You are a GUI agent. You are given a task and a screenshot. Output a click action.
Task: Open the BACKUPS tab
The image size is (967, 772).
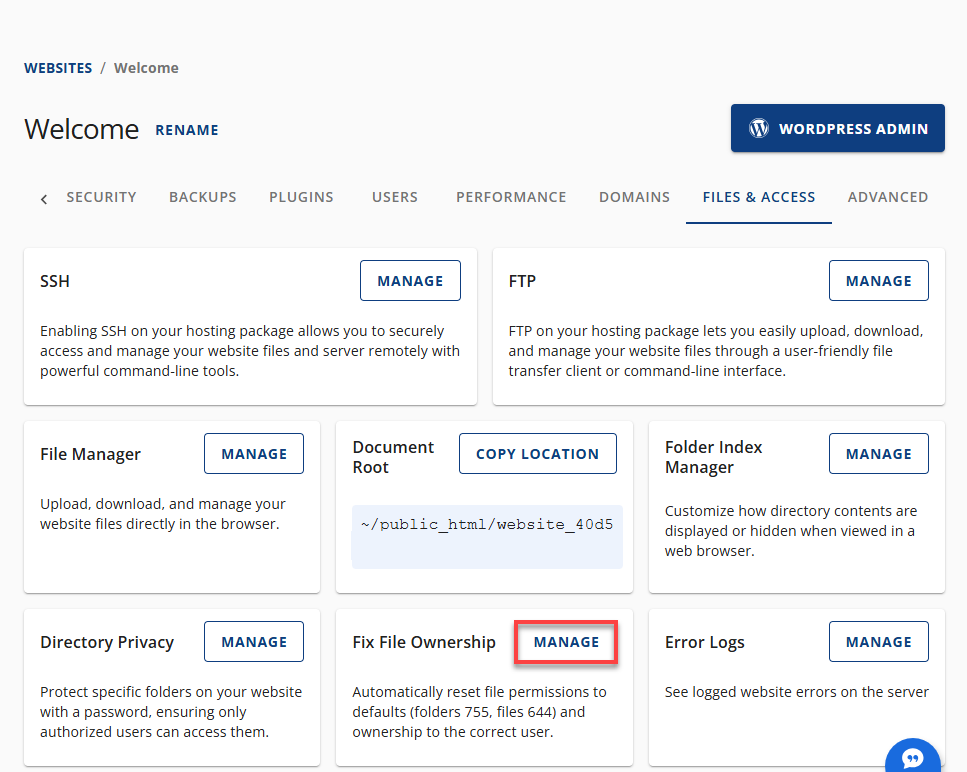point(202,197)
